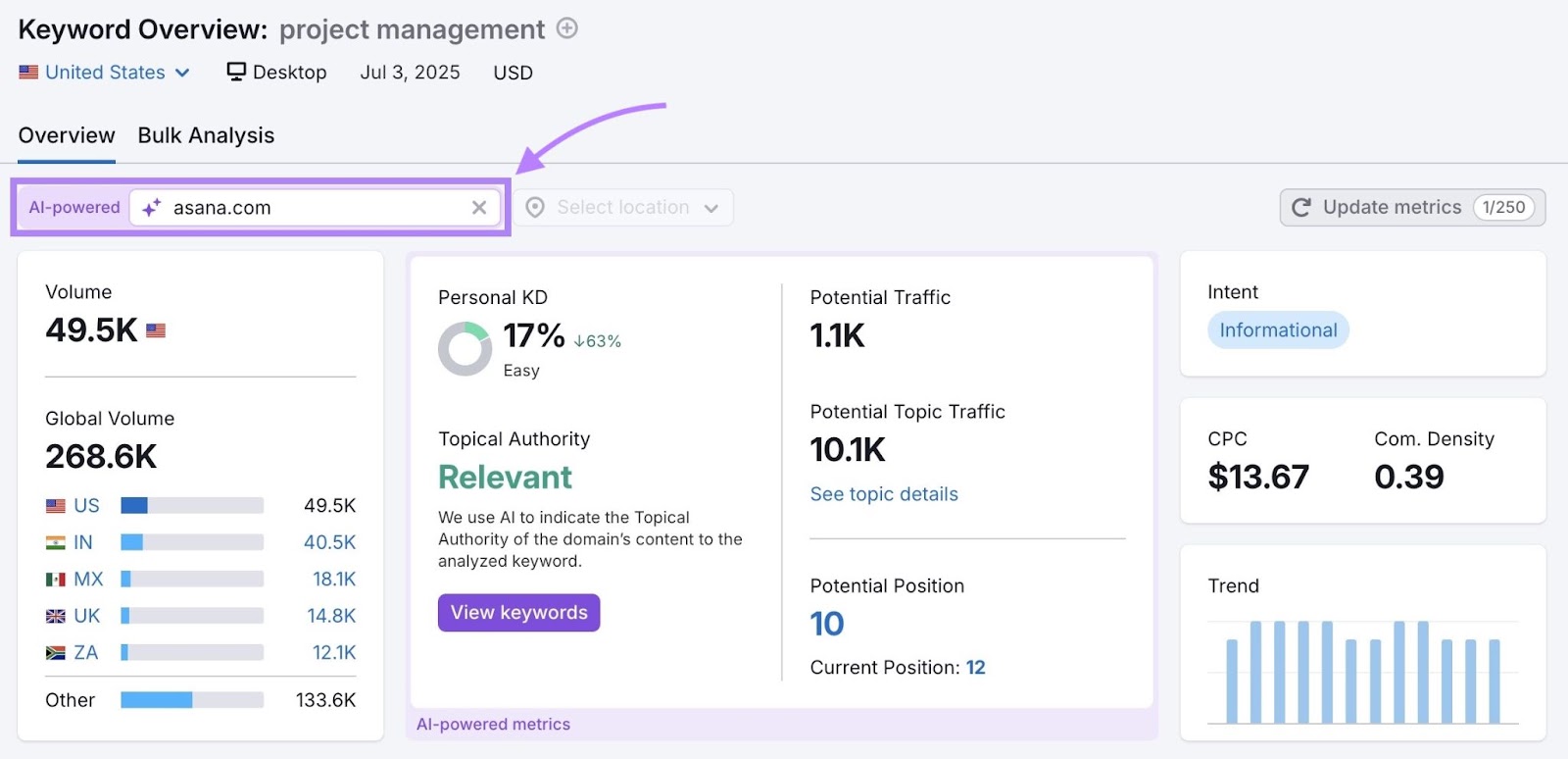Open the United States country dropdown

pos(105,73)
